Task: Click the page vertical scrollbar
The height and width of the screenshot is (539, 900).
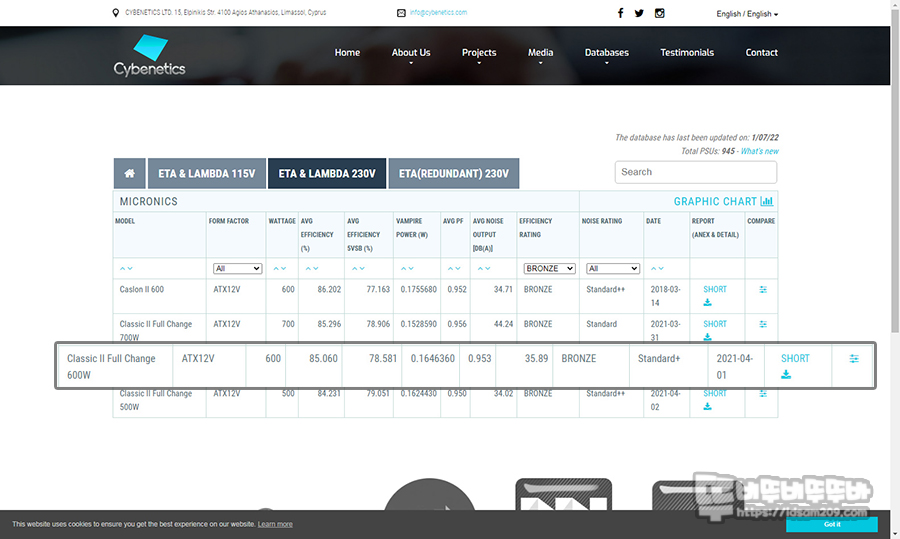Action: pos(895,172)
